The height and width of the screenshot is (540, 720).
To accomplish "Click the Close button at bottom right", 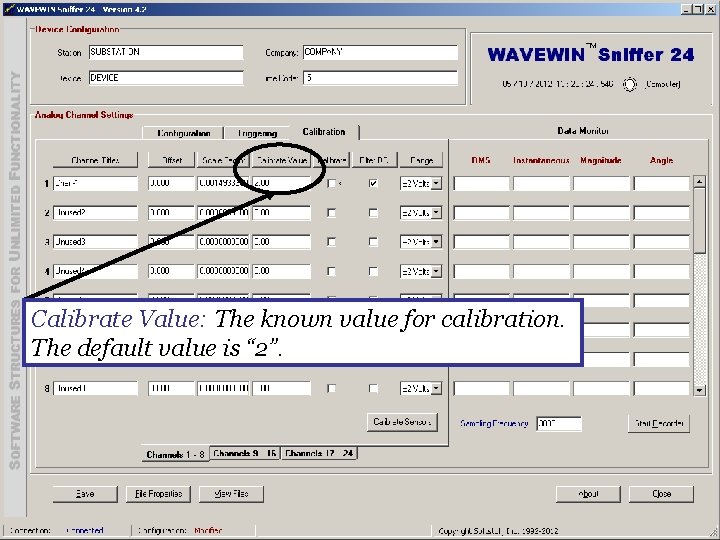I will 661,494.
